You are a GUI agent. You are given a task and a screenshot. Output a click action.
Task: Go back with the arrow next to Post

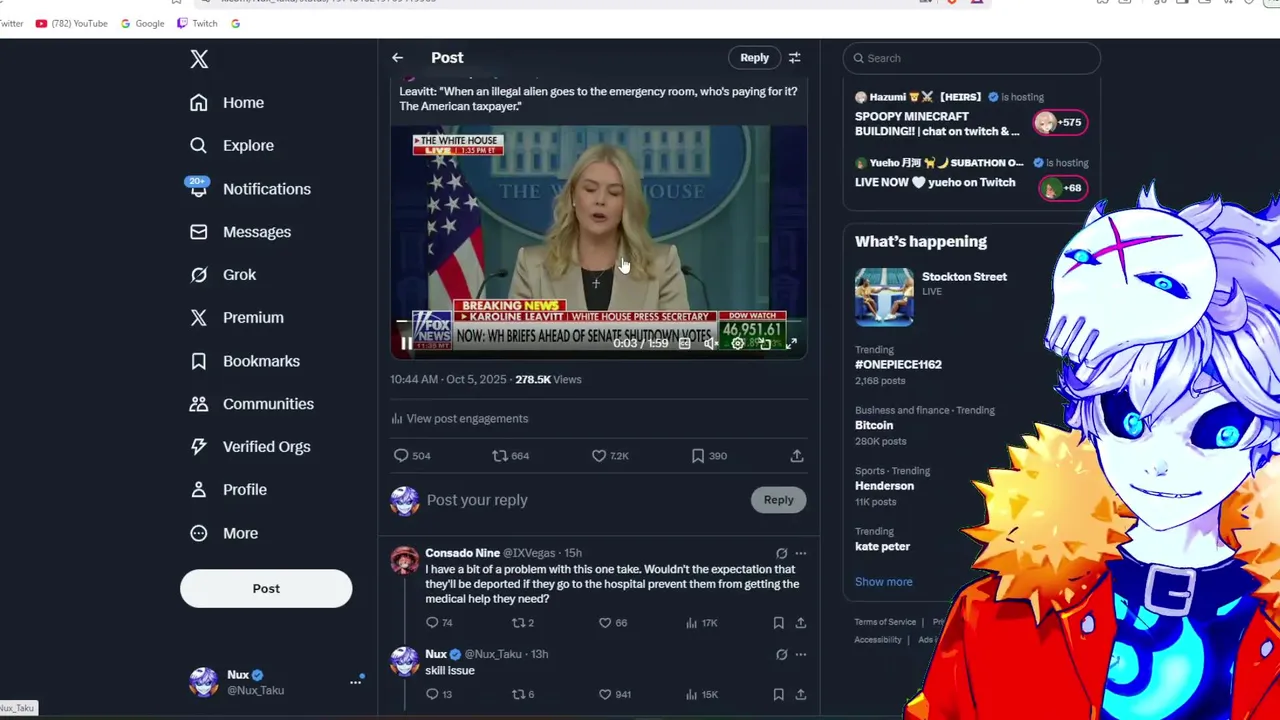point(397,58)
